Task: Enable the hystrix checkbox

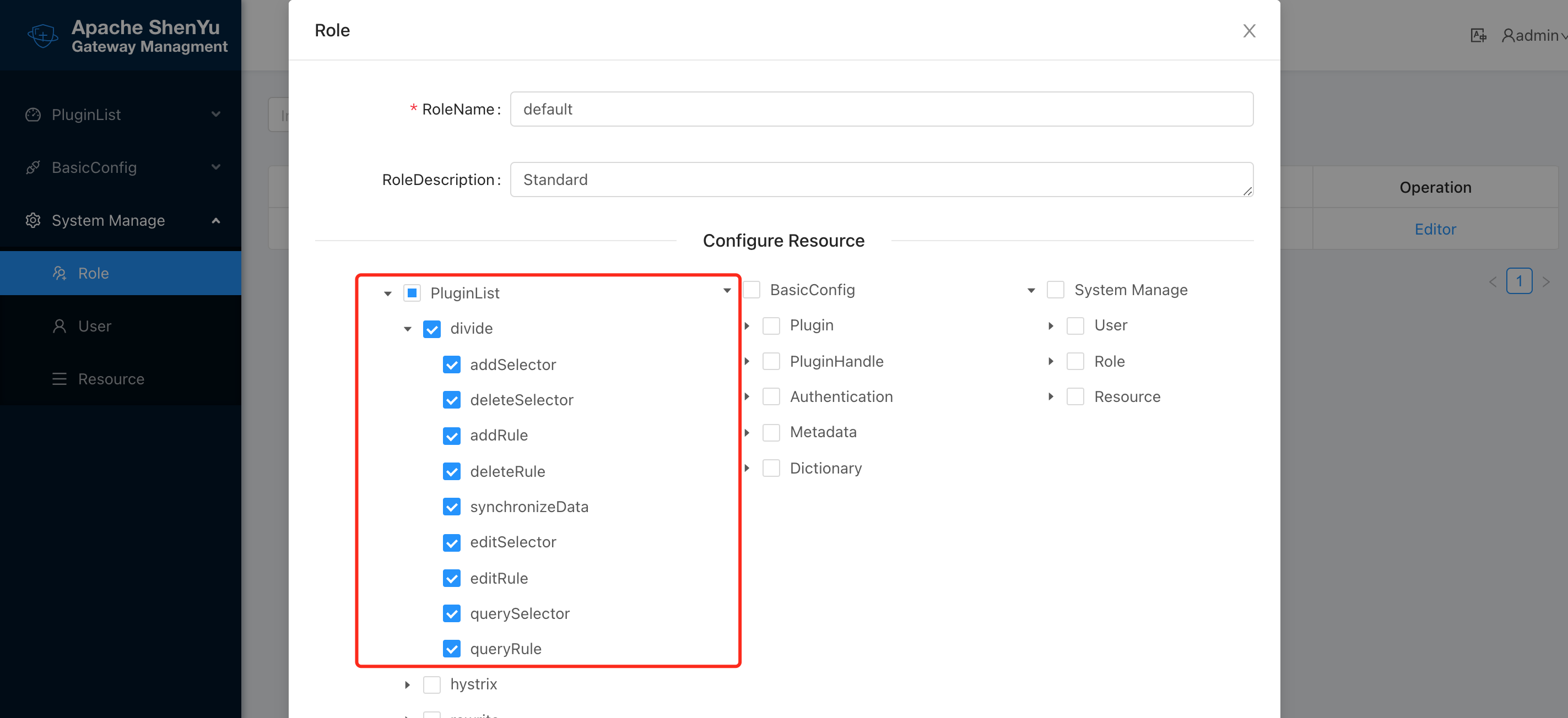Action: click(x=431, y=684)
